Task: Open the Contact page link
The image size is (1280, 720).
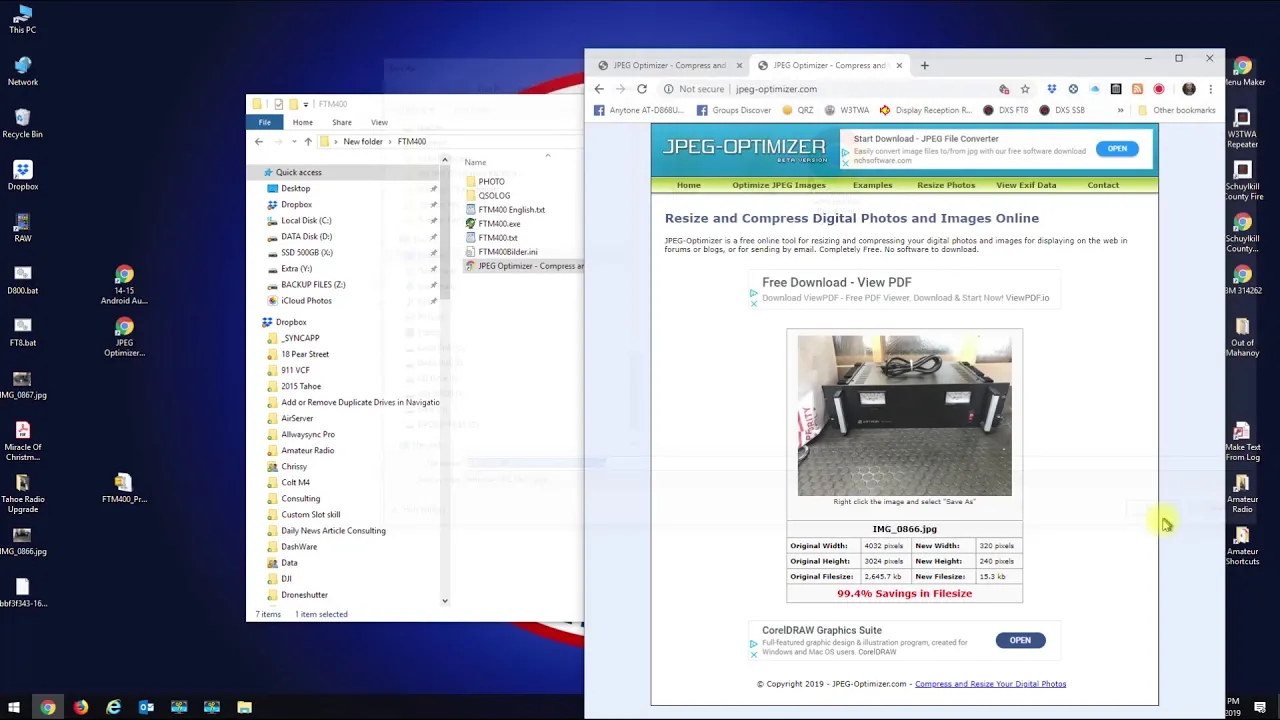Action: 1103,185
